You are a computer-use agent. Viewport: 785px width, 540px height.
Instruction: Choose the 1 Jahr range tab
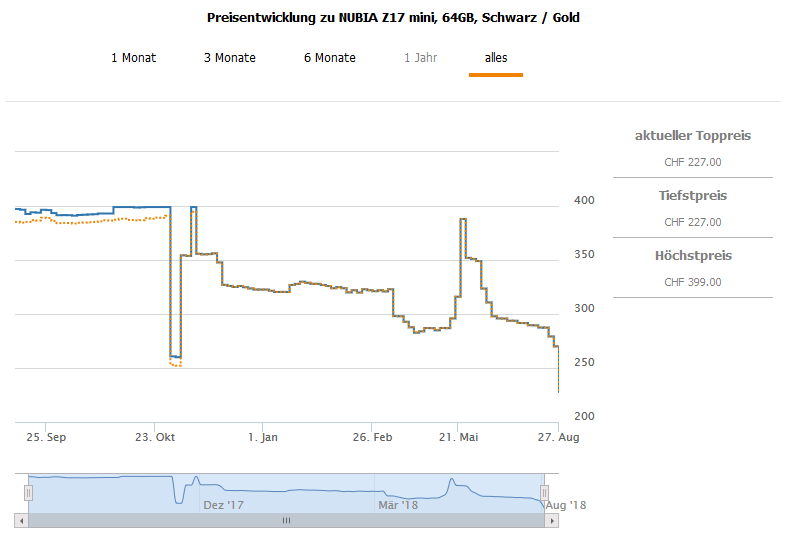pos(420,58)
